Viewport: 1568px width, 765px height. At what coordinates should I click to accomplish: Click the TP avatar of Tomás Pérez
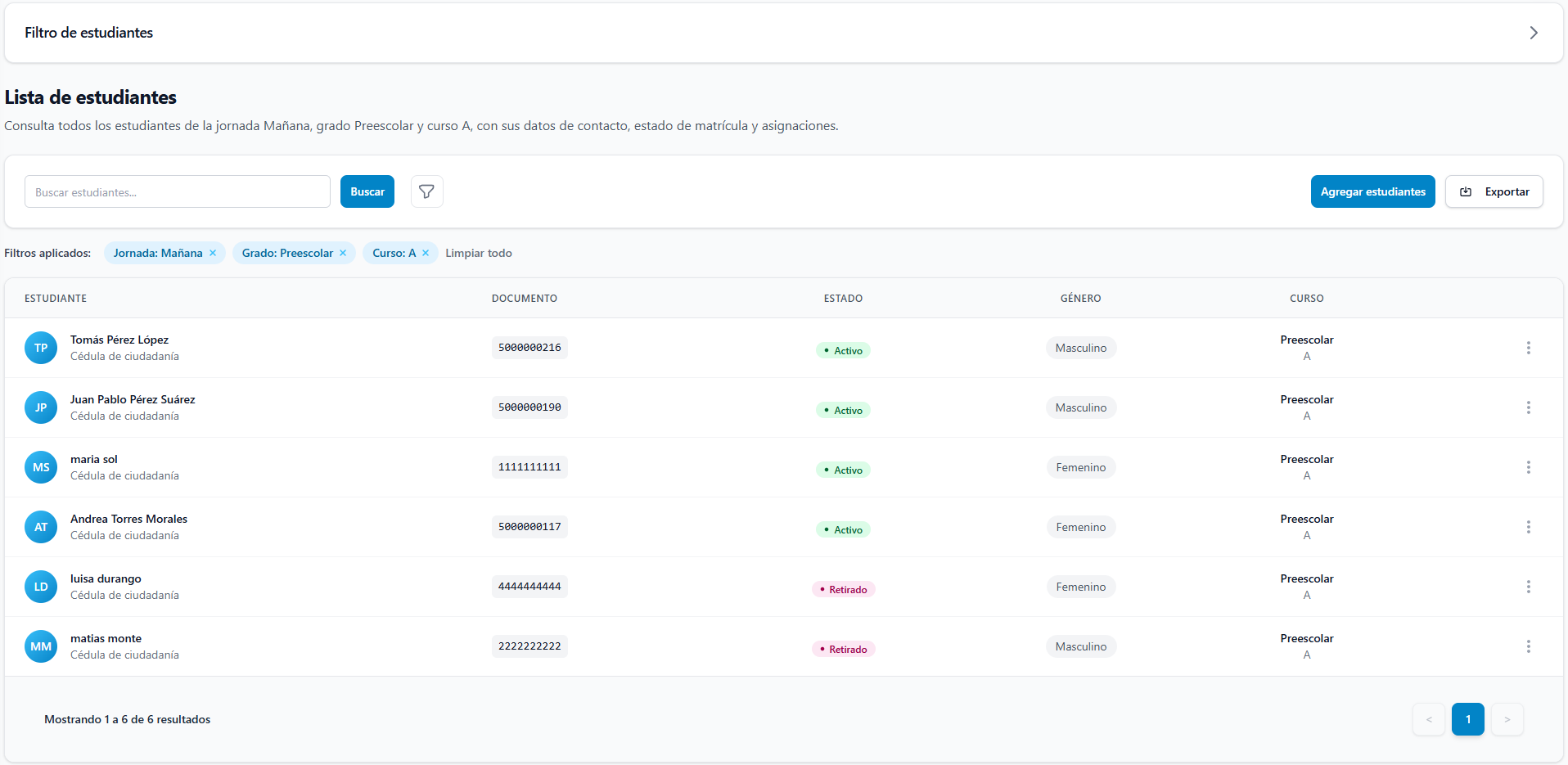click(x=41, y=348)
